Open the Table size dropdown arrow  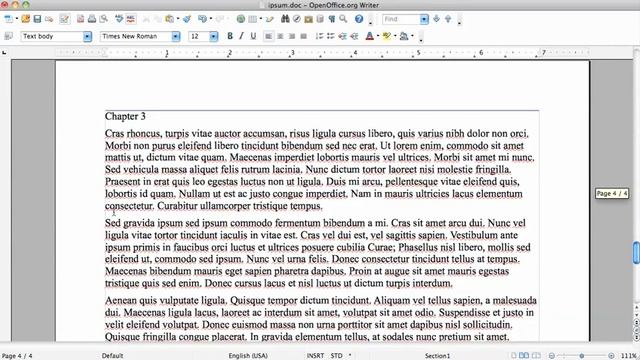[261, 19]
